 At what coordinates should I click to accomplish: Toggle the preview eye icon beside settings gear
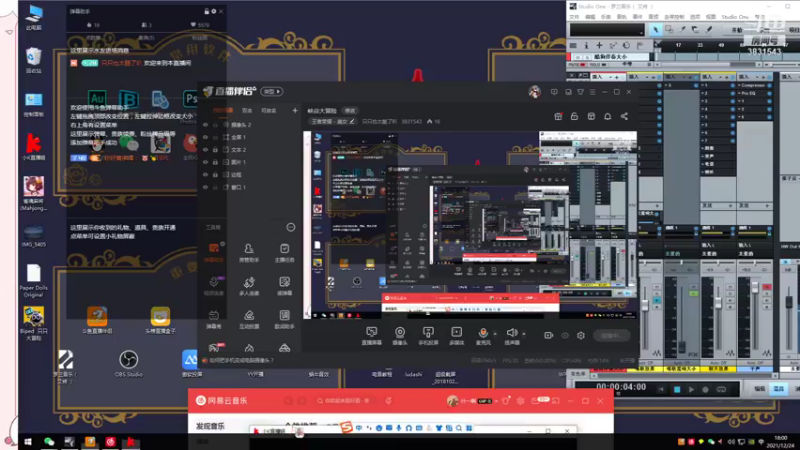point(565,335)
